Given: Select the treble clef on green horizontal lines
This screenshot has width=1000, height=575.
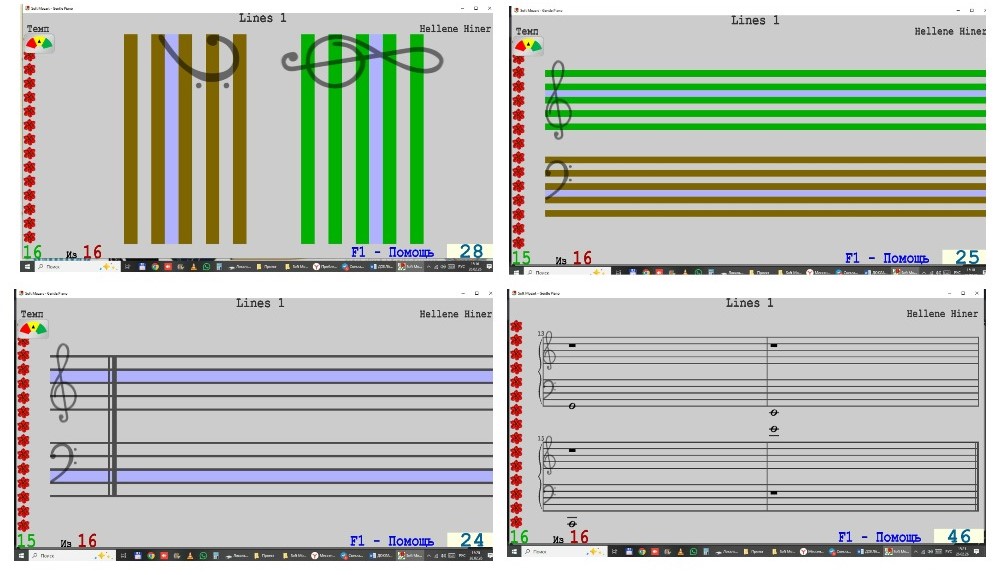Looking at the screenshot, I should coord(557,100).
